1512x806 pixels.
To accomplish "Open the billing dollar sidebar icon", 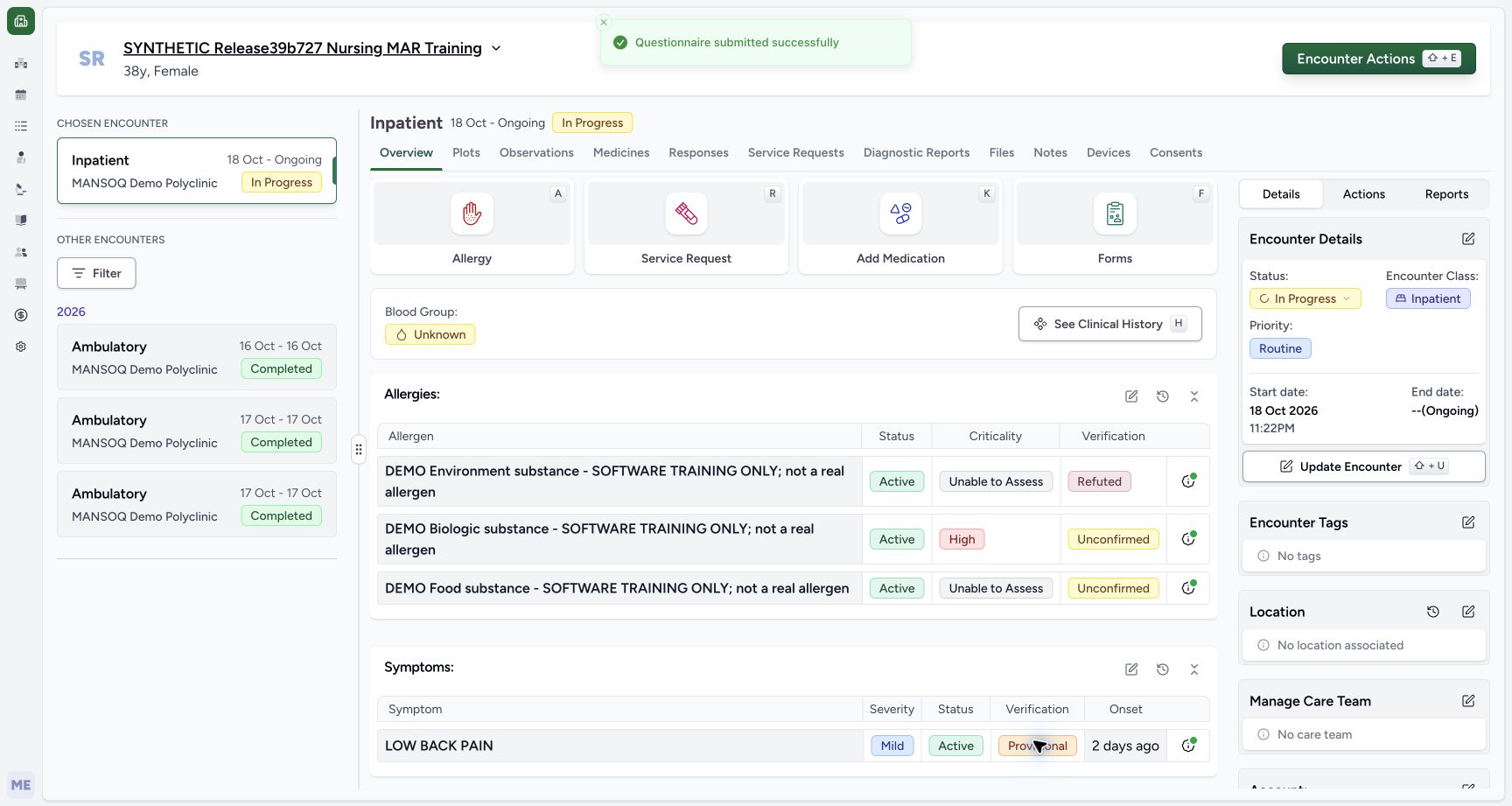I will (21, 315).
